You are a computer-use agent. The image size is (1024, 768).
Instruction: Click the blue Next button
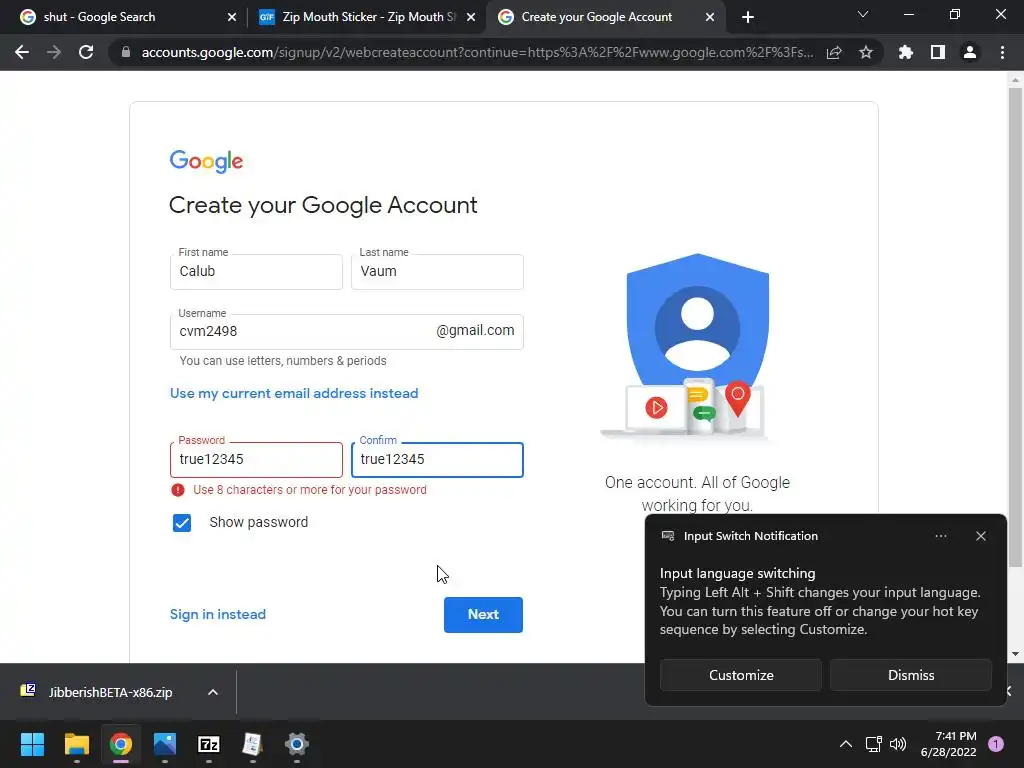483,615
